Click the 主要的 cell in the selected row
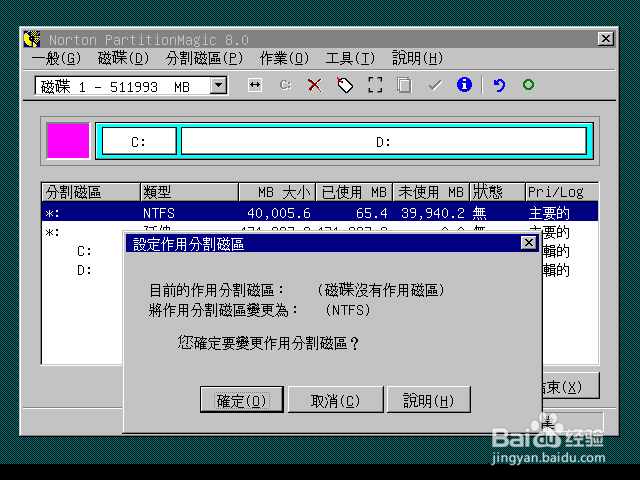The width and height of the screenshot is (640, 480). [549, 213]
